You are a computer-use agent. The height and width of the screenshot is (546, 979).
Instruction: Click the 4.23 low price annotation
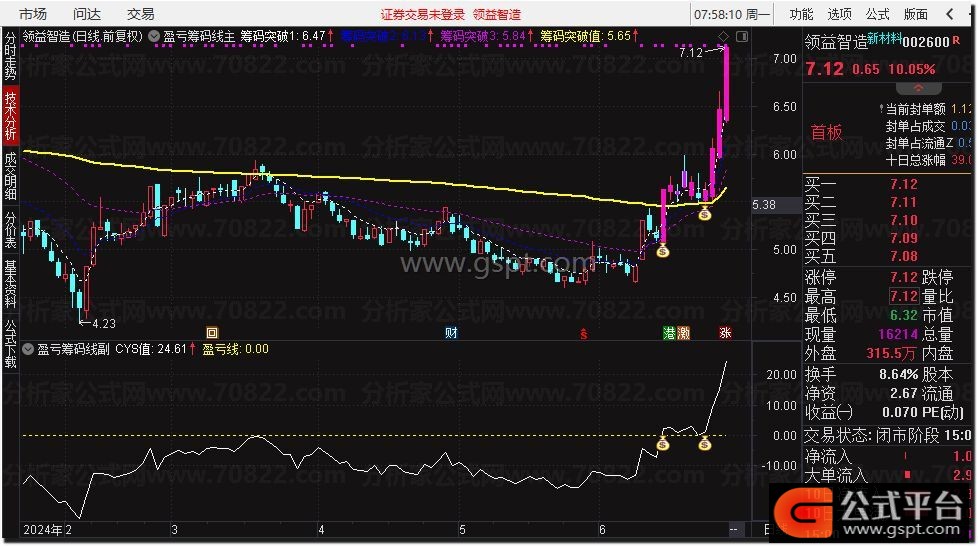(104, 324)
